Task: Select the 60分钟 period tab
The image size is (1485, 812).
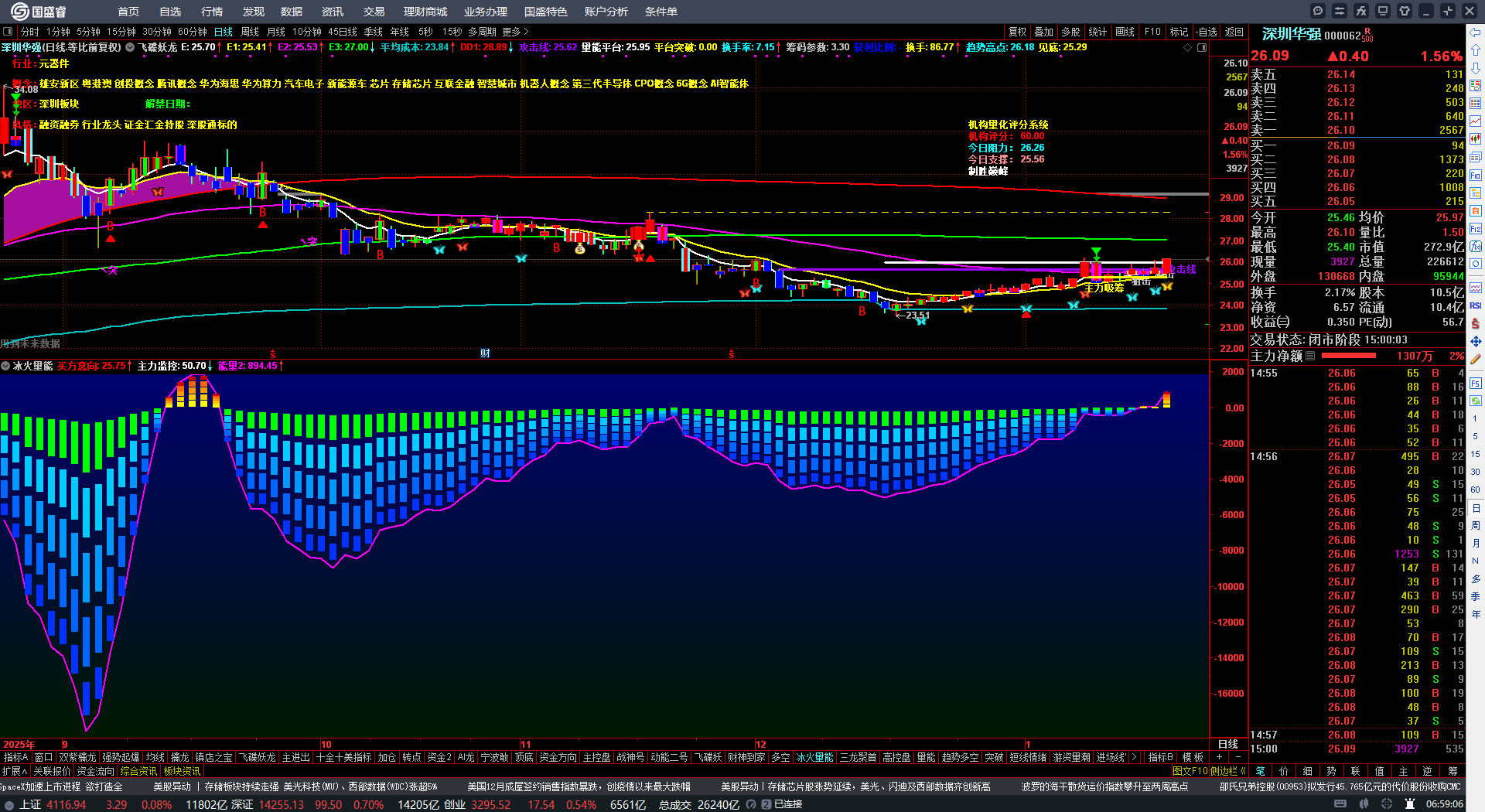Action: coord(193,32)
